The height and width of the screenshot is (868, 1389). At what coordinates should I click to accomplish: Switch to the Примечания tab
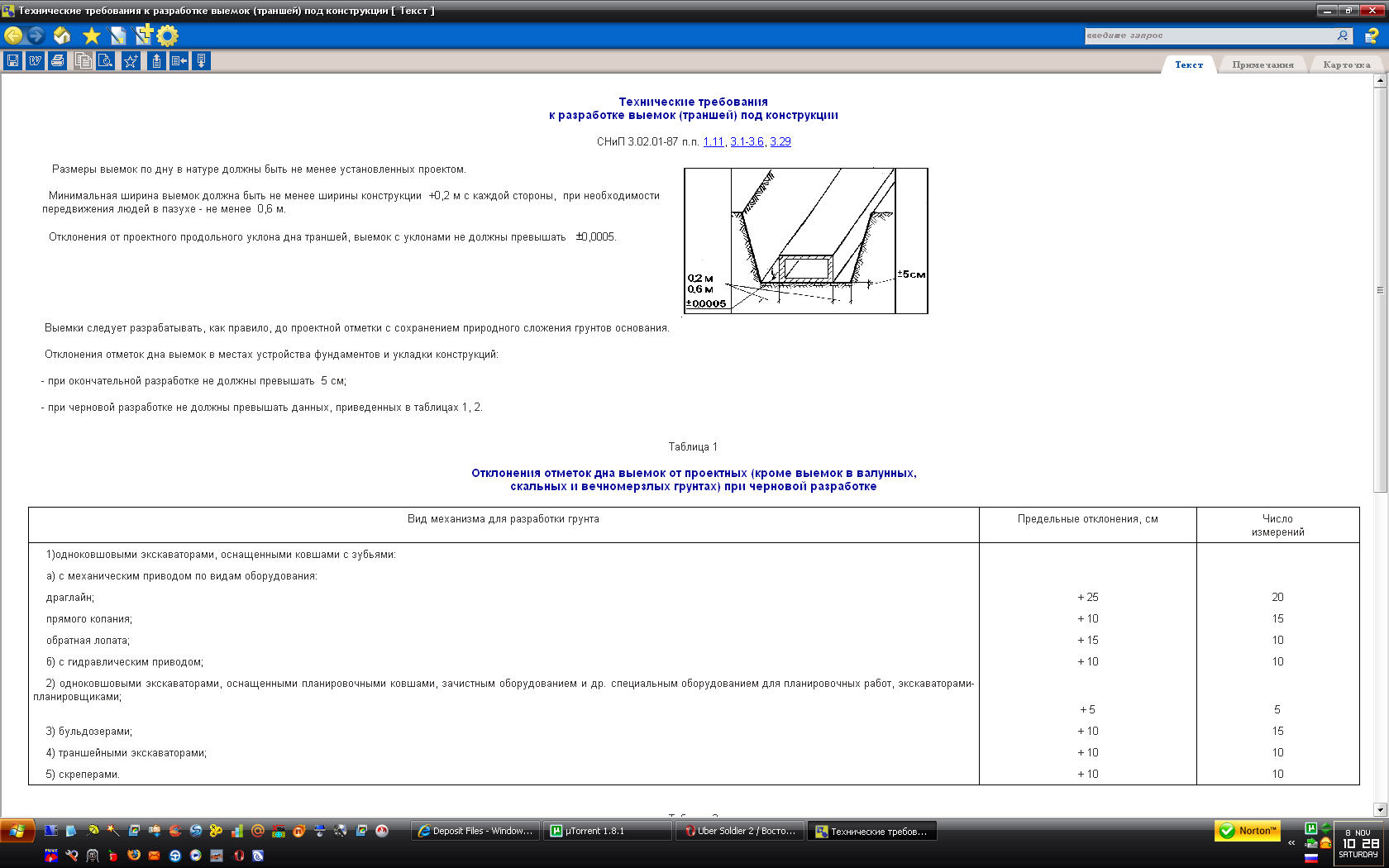coord(1263,64)
